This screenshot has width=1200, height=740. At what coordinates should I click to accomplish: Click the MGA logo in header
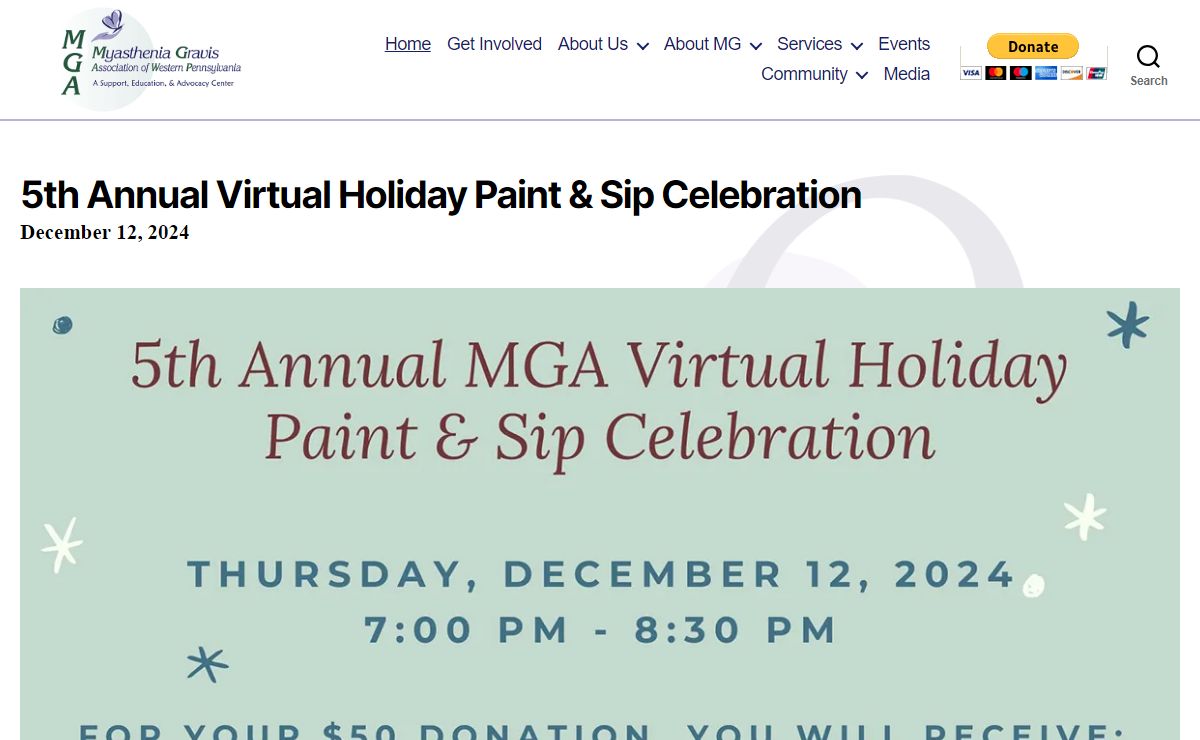151,59
